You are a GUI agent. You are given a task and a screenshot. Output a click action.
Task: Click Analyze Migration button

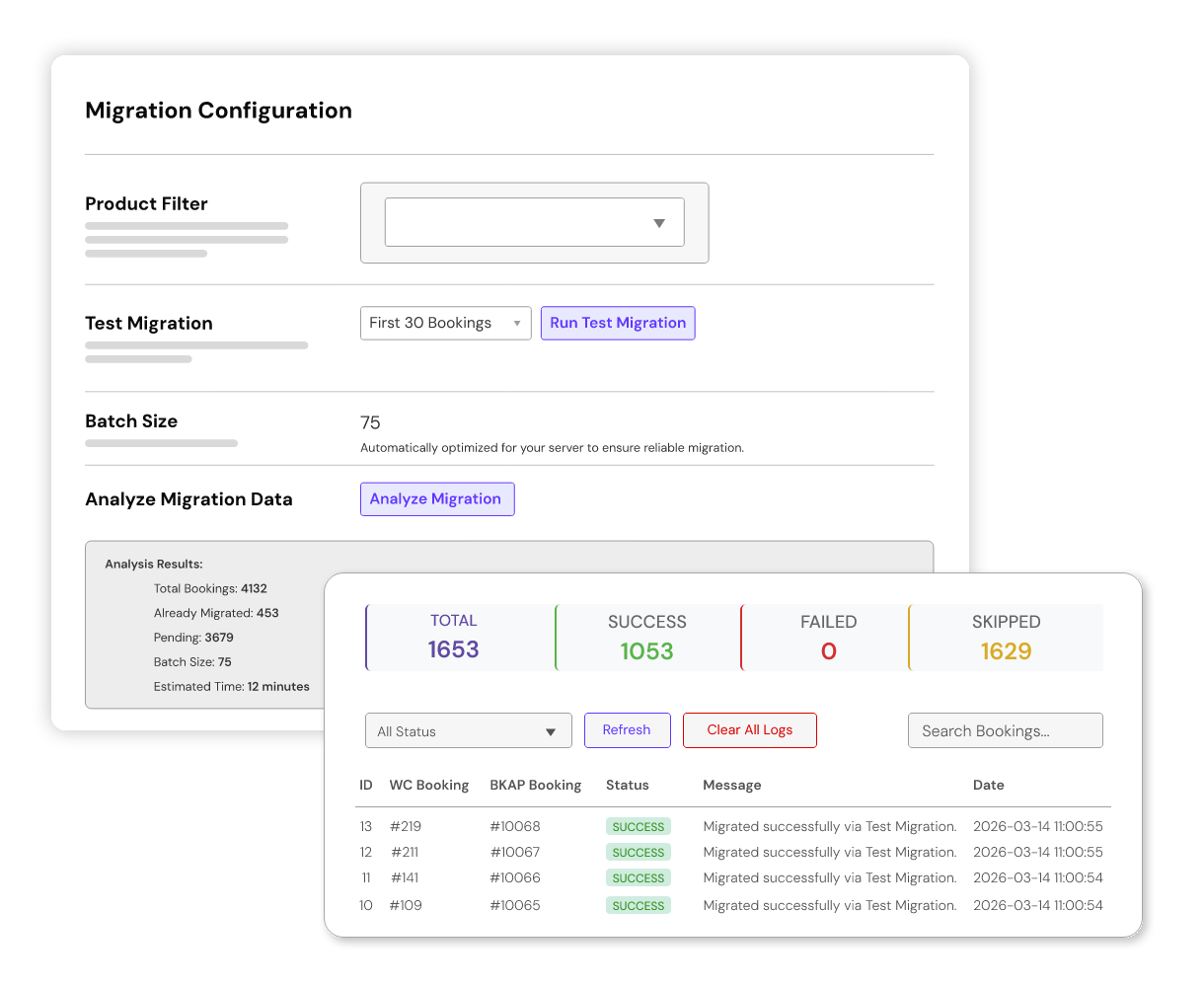click(x=436, y=498)
